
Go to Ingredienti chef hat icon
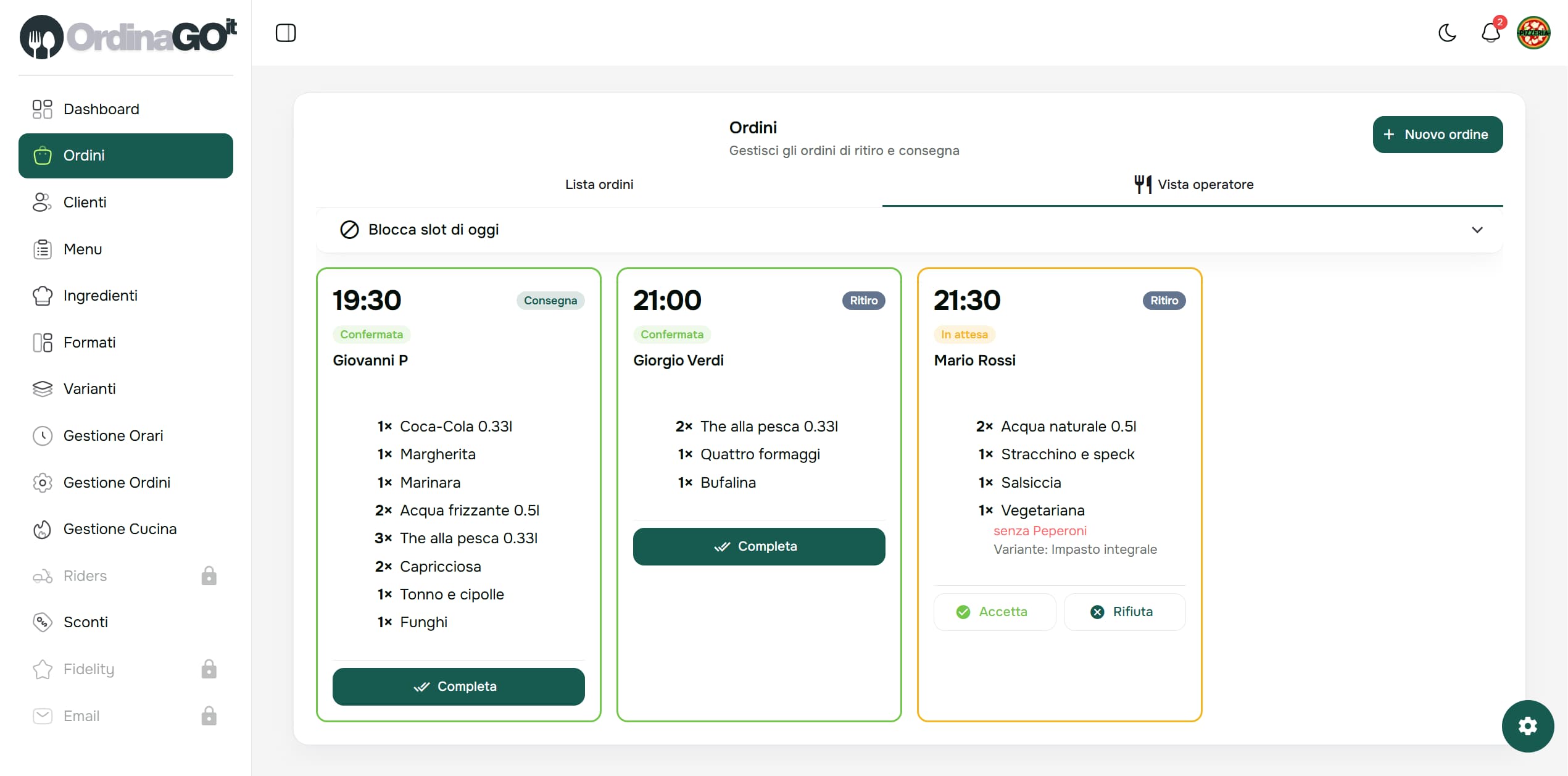pyautogui.click(x=42, y=296)
